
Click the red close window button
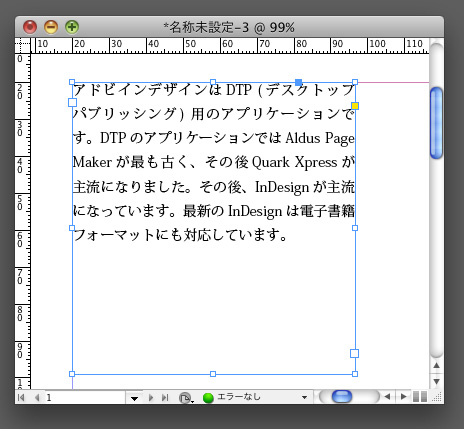30,27
